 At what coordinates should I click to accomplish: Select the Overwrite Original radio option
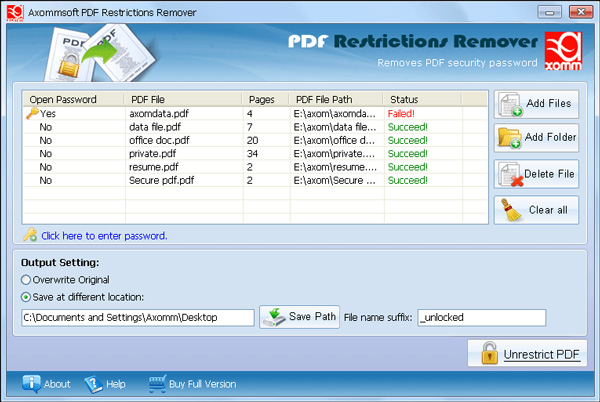point(27,280)
